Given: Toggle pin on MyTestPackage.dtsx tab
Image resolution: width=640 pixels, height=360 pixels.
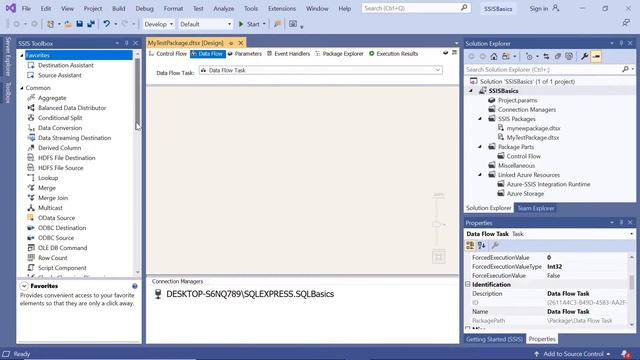Looking at the screenshot, I should 231,43.
